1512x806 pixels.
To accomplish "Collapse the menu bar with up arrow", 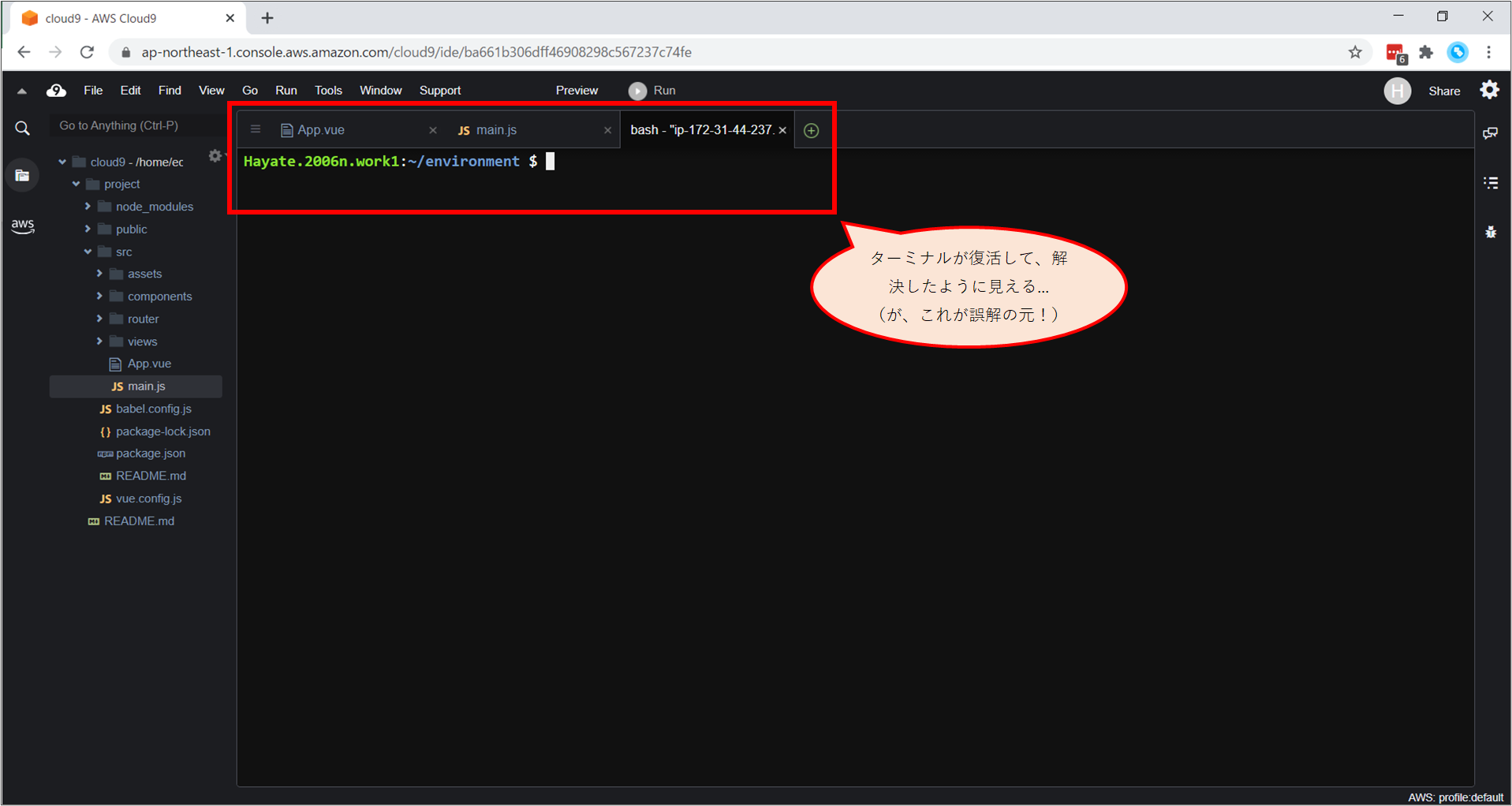I will 22,91.
